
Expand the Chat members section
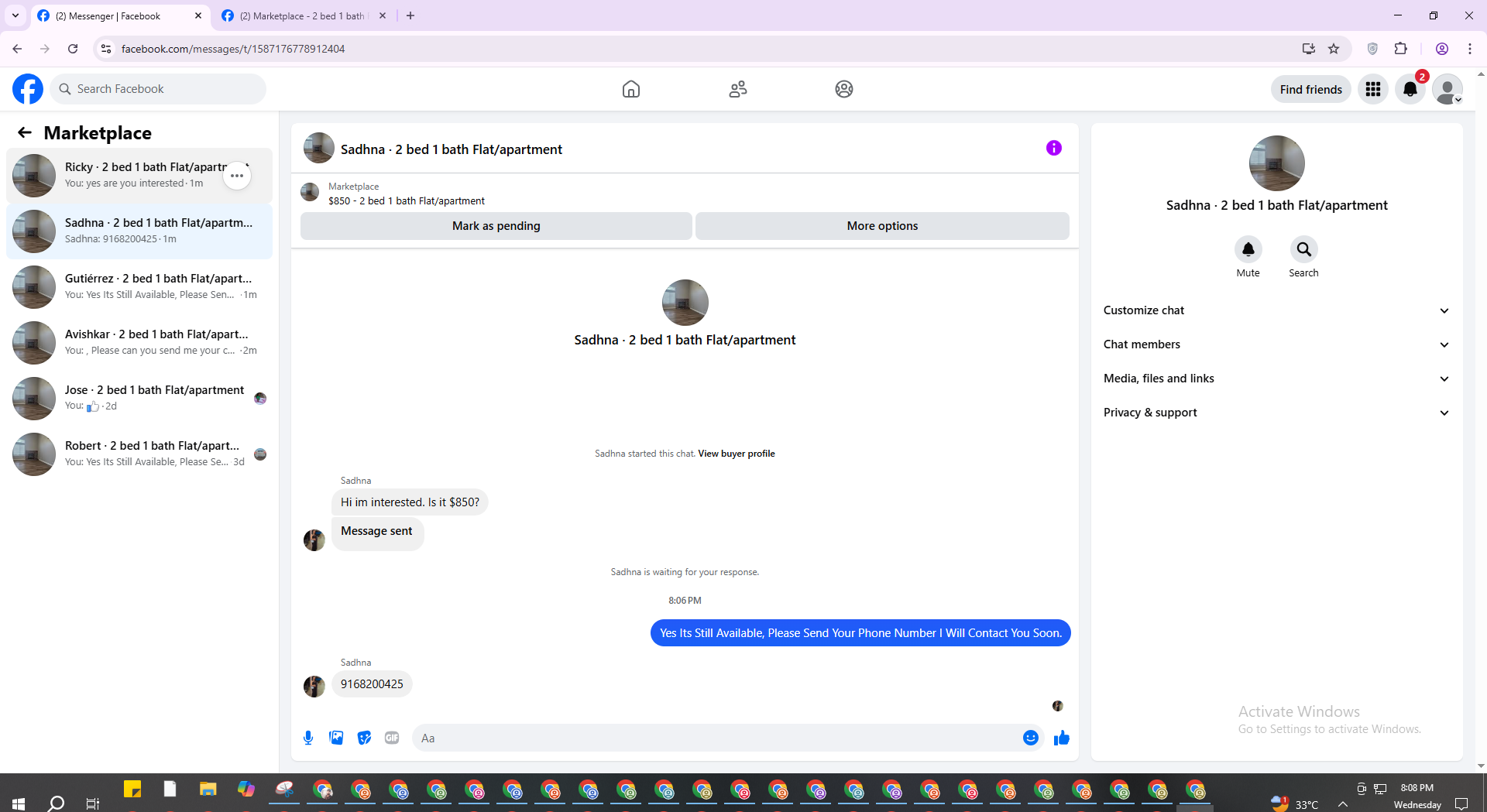(1276, 344)
